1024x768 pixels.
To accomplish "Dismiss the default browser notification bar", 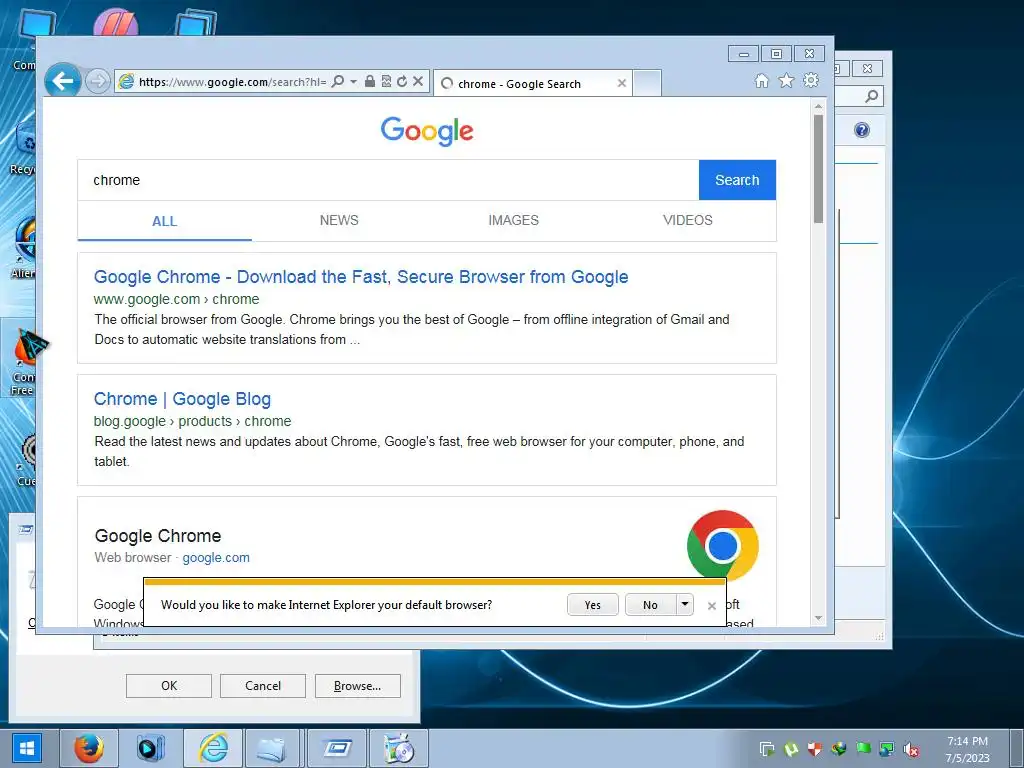I will click(712, 606).
